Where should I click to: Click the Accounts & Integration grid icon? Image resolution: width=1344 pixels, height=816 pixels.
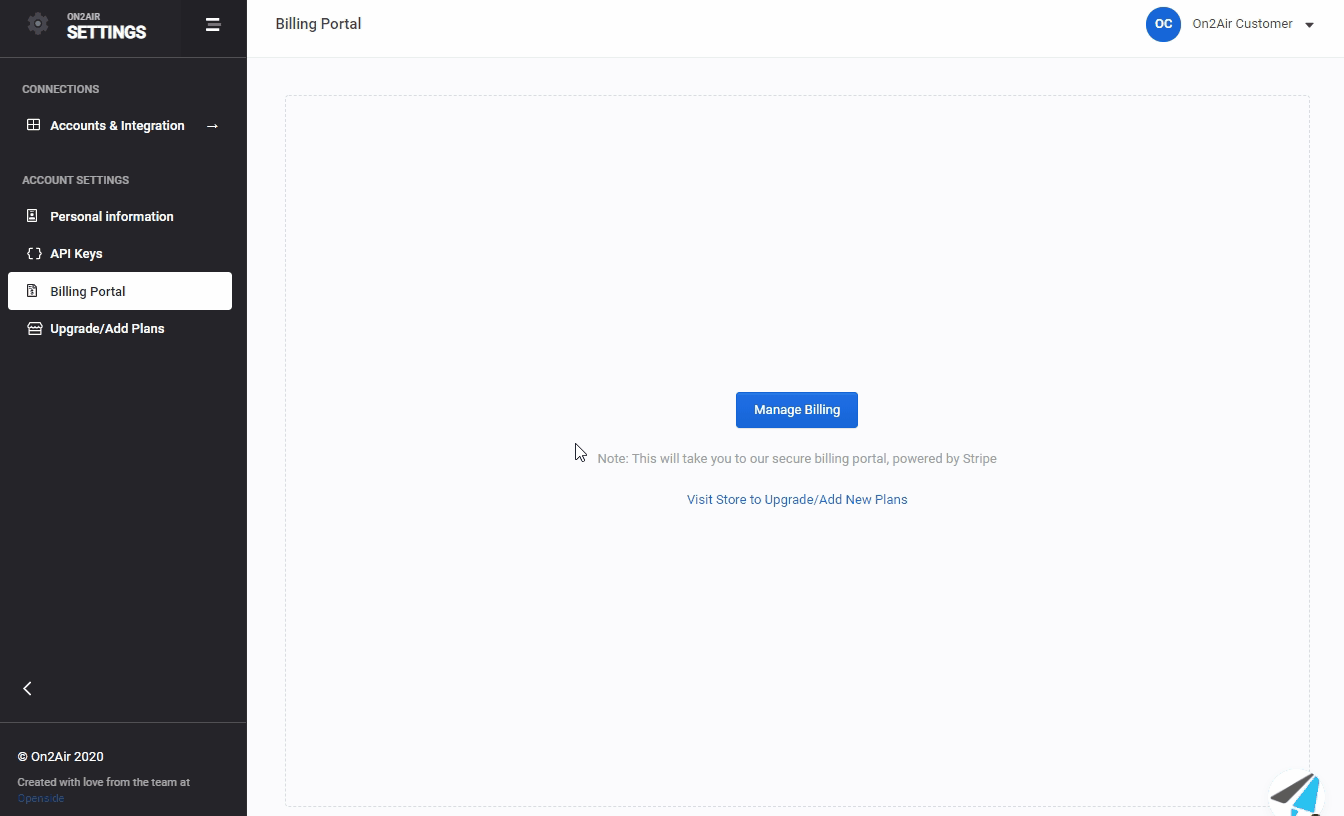[33, 125]
